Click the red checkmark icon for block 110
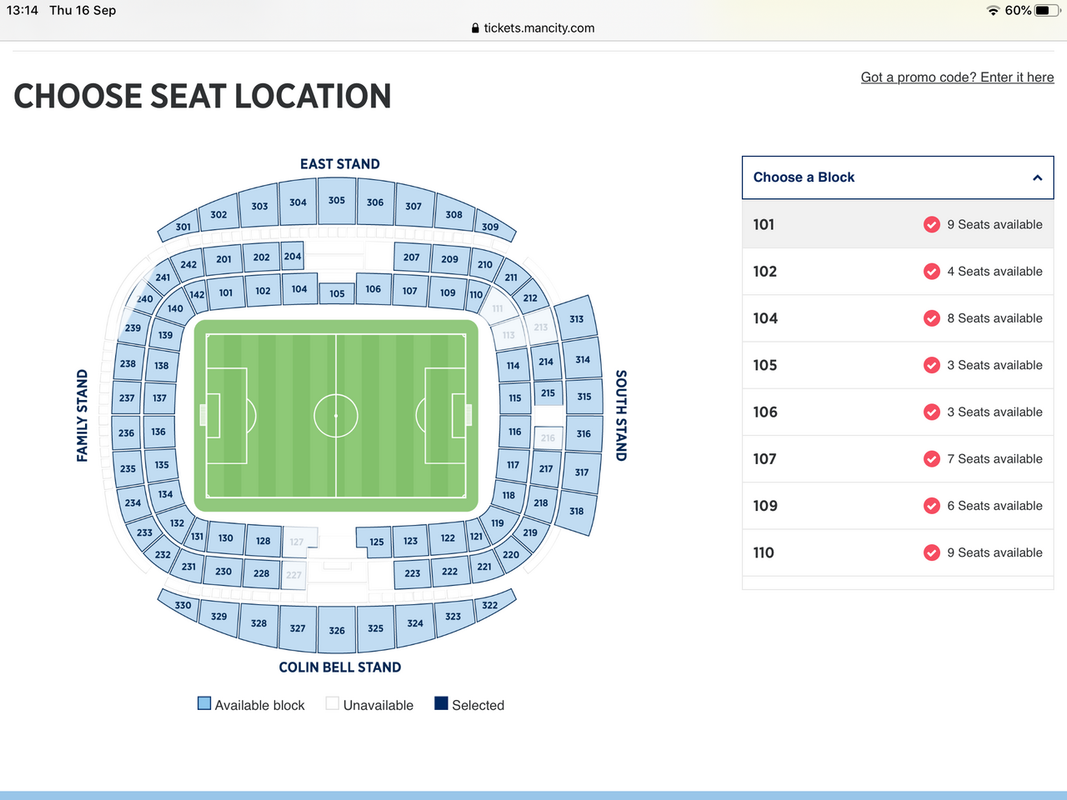Viewport: 1067px width, 800px height. click(x=932, y=552)
